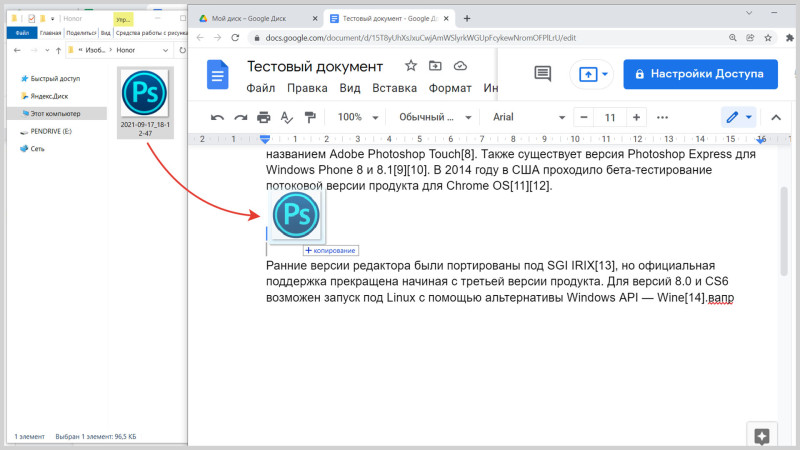Go forward in Chrome browser
Image resolution: width=800 pixels, height=450 pixels.
(217, 38)
